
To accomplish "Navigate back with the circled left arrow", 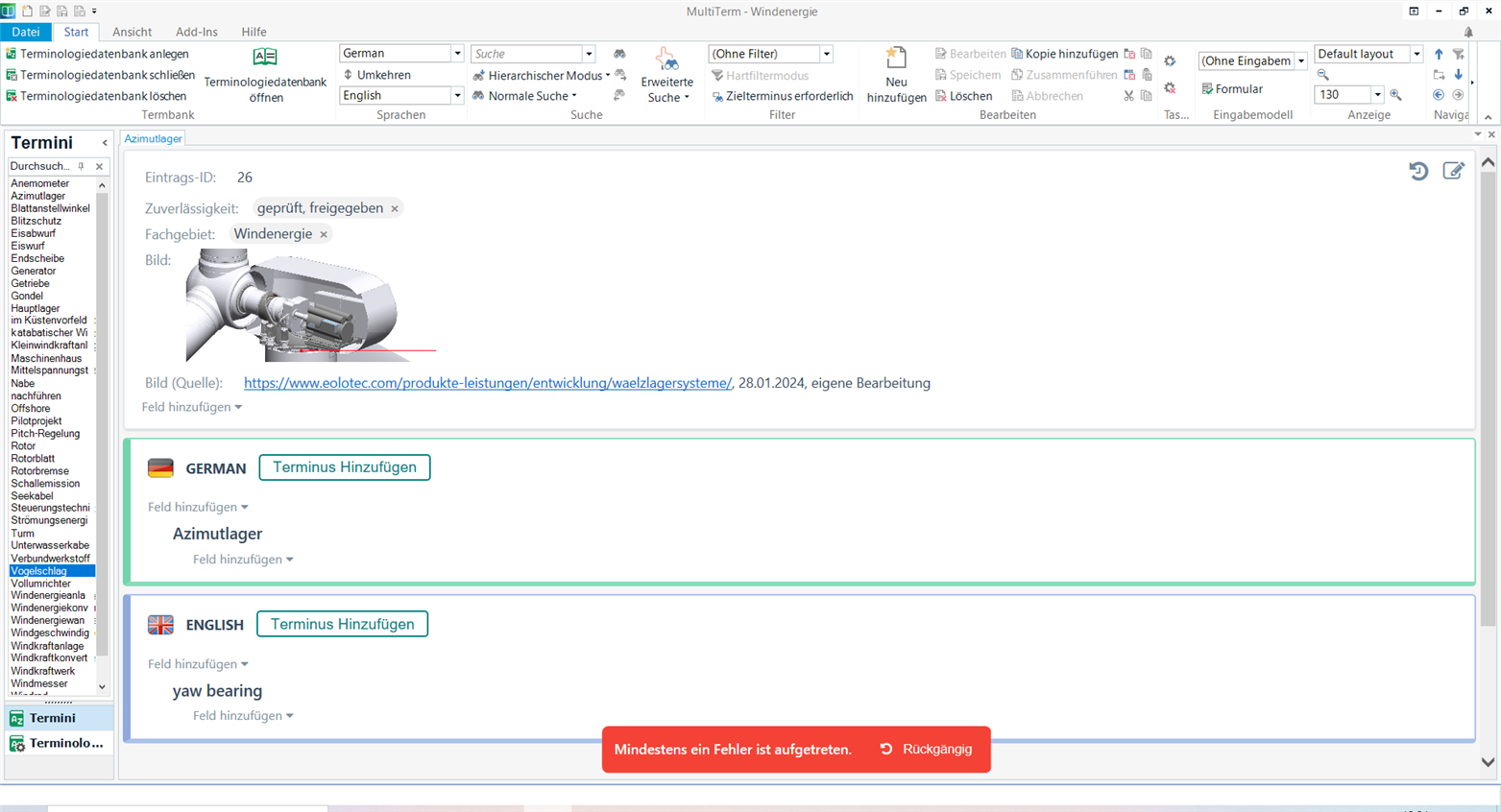I will [1439, 95].
